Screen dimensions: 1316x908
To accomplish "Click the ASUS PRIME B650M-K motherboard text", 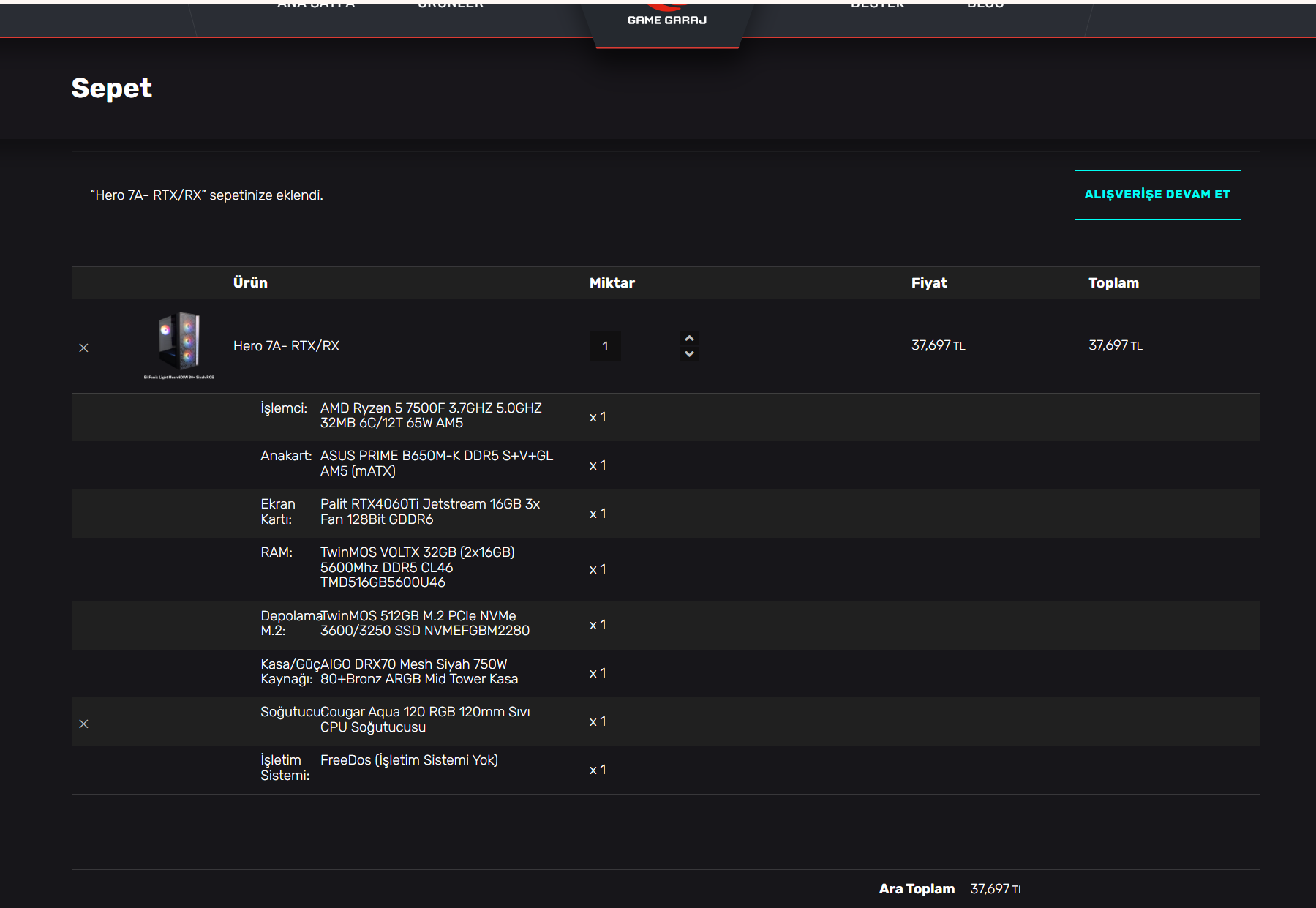I will [437, 463].
